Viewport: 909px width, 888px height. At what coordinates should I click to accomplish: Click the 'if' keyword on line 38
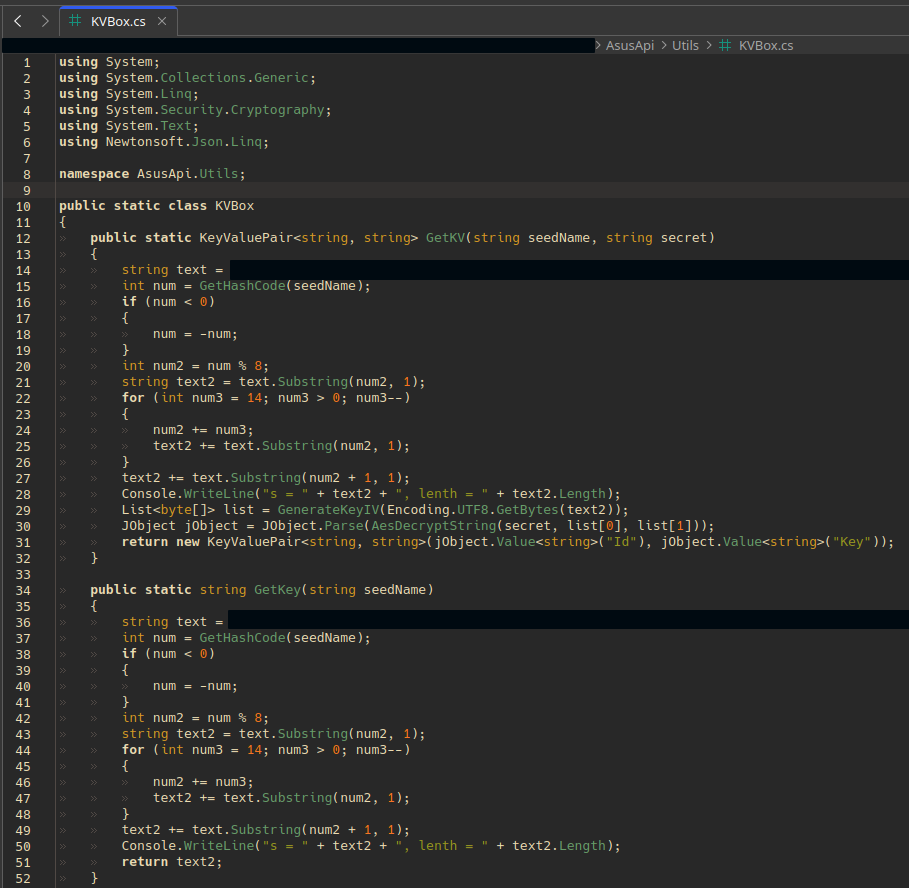click(x=129, y=654)
